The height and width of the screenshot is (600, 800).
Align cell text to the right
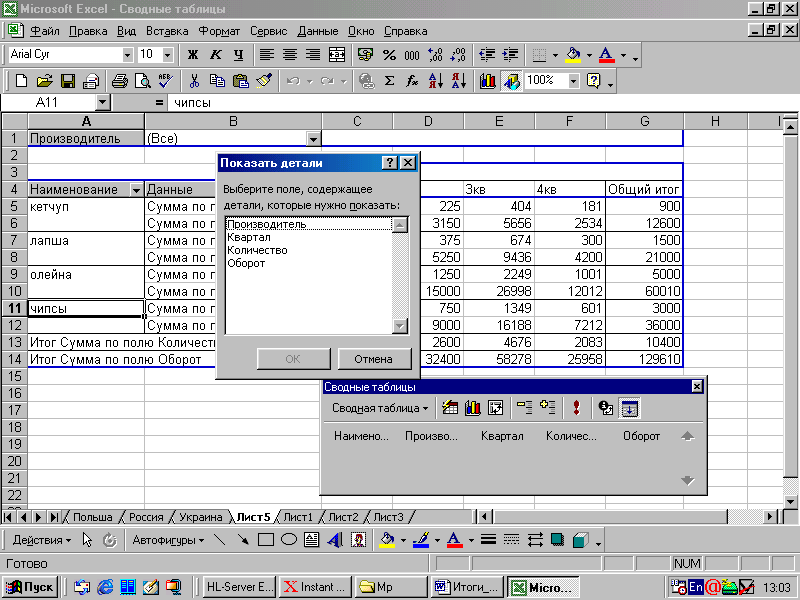coord(313,55)
